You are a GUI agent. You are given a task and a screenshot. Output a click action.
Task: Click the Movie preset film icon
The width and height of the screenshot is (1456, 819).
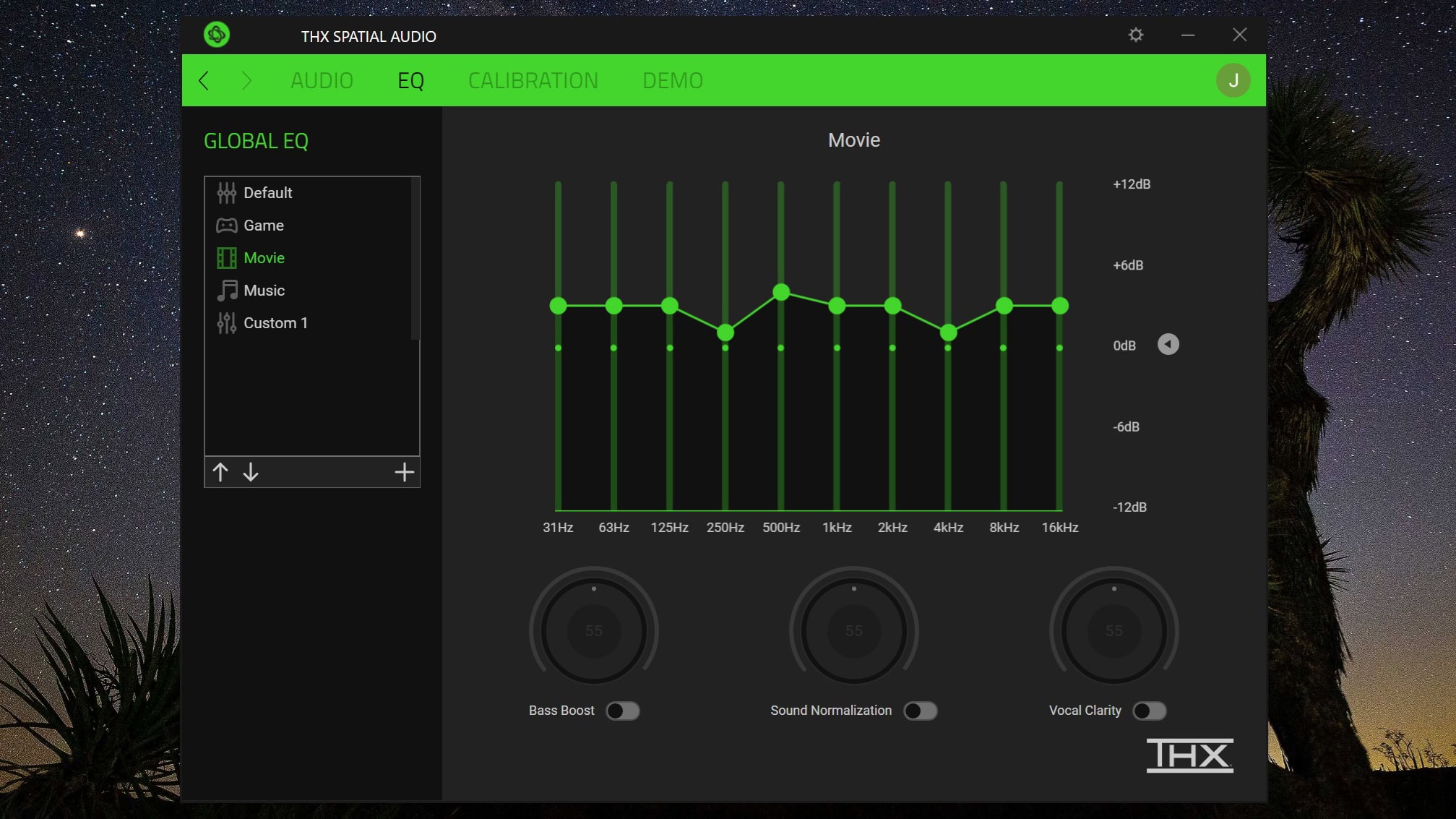click(x=227, y=258)
